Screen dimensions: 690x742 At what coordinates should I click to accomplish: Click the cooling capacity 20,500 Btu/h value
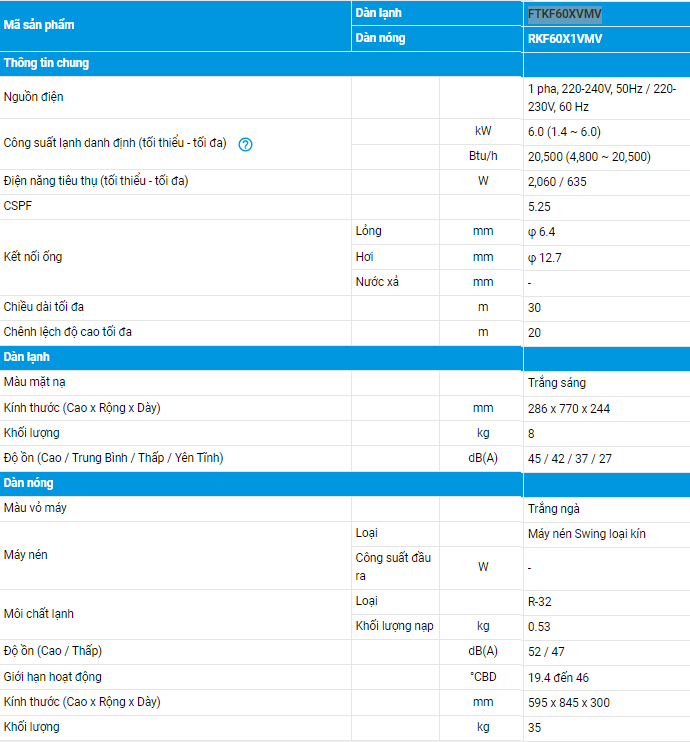point(589,157)
